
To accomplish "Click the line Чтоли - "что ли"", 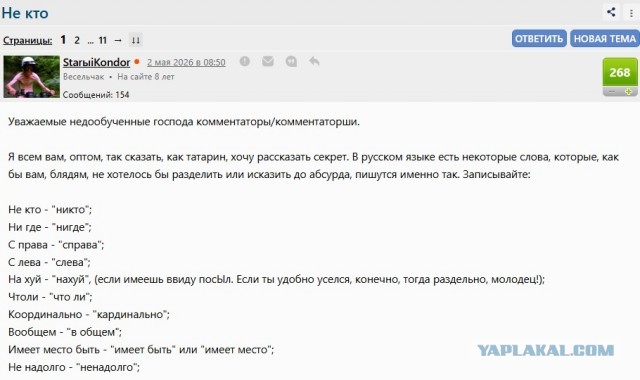I will 50,297.
